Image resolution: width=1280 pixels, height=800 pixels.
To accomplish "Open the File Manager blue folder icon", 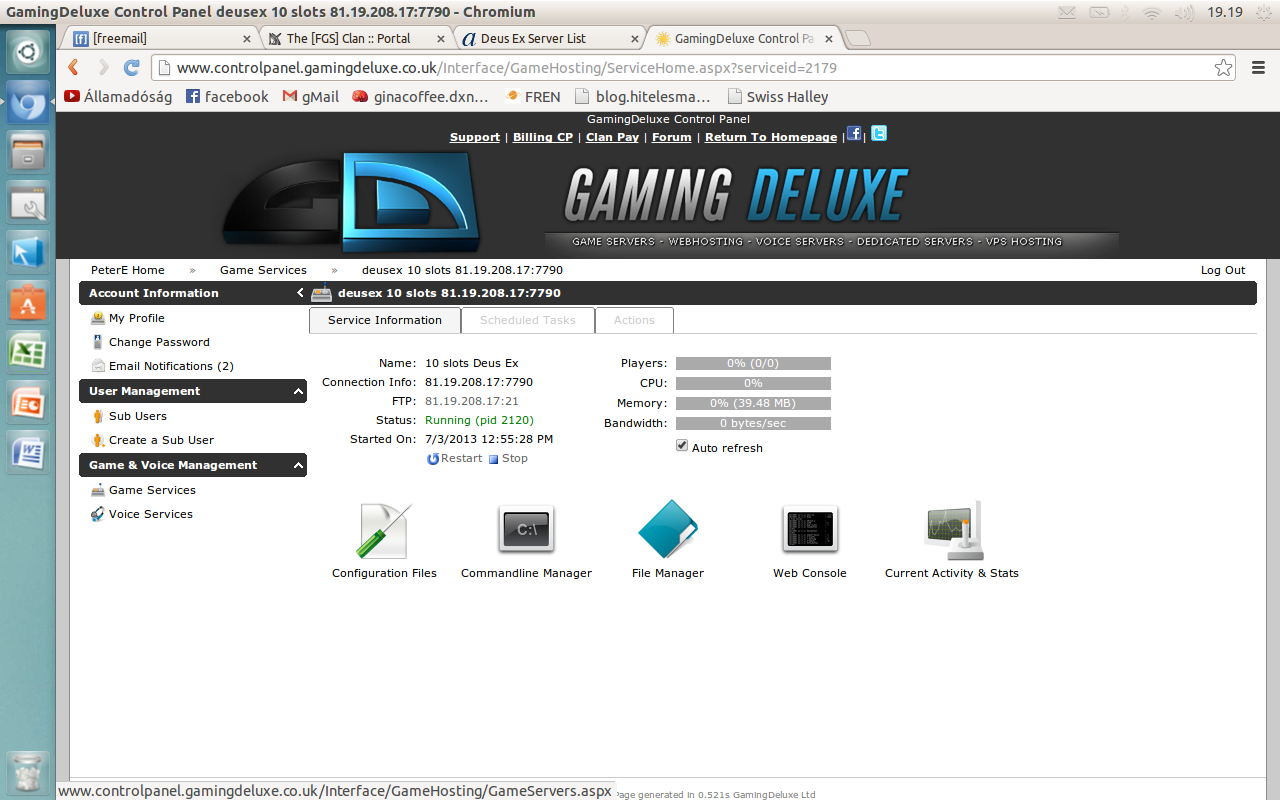I will pos(668,530).
